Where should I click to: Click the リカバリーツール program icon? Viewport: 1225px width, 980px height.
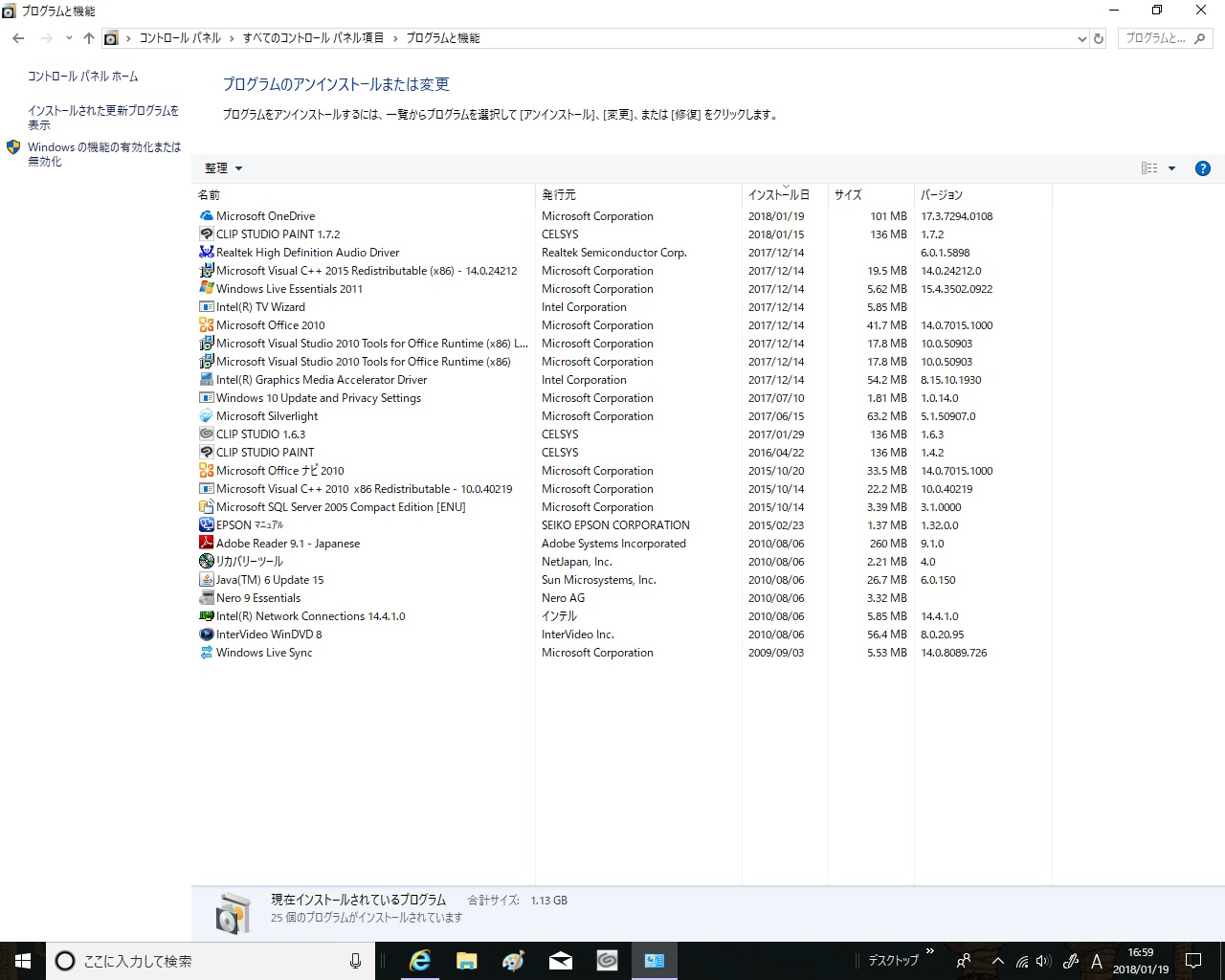(x=206, y=562)
